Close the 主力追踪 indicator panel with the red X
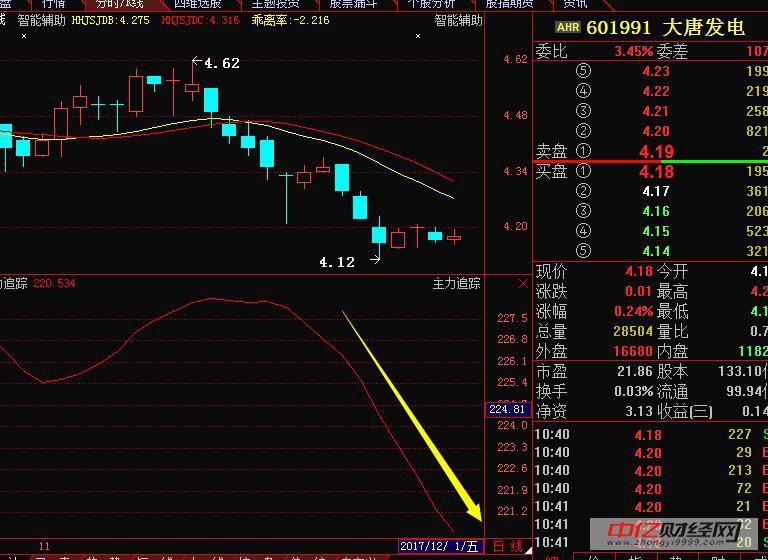The width and height of the screenshot is (768, 560). (x=524, y=284)
